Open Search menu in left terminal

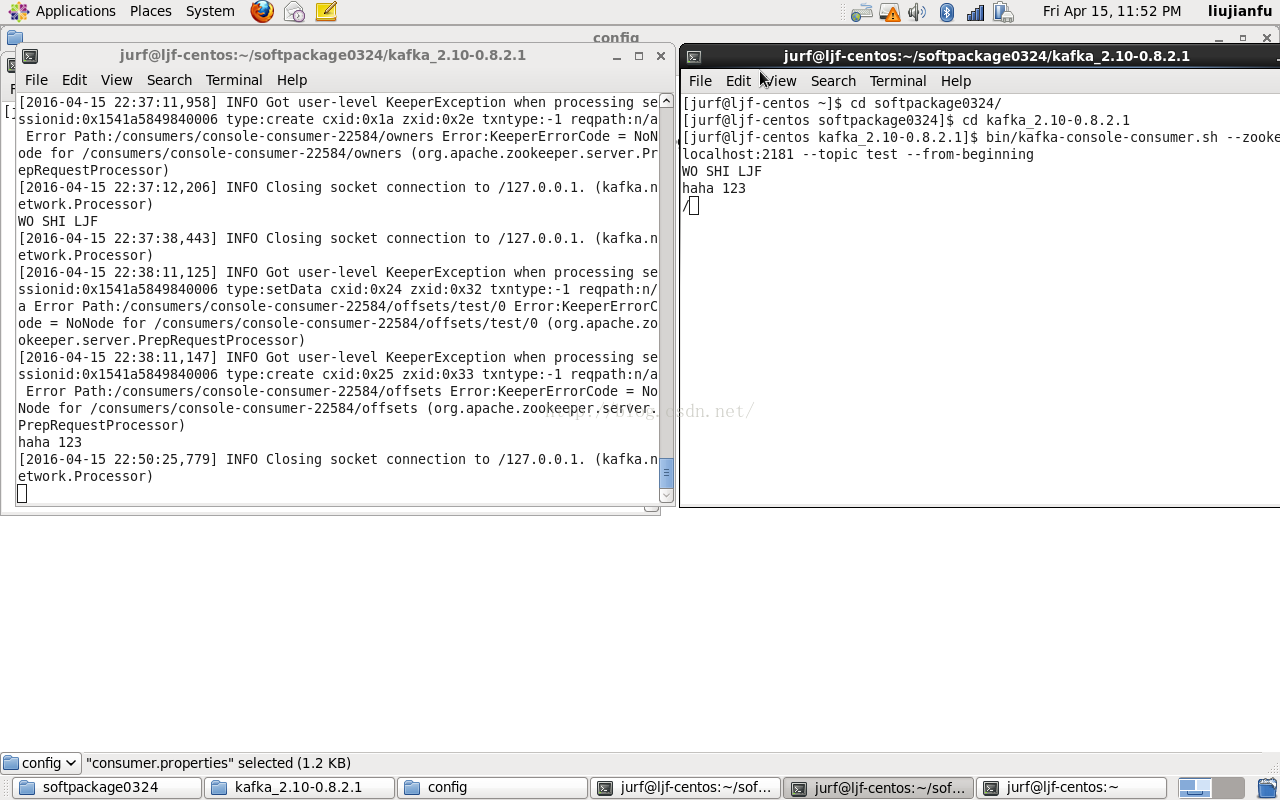169,80
